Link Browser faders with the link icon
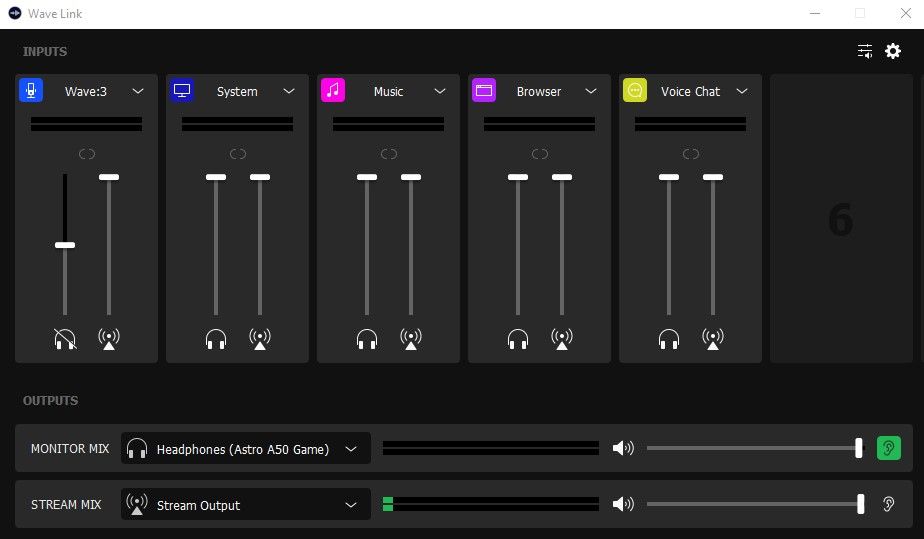This screenshot has width=924, height=539. click(540, 154)
